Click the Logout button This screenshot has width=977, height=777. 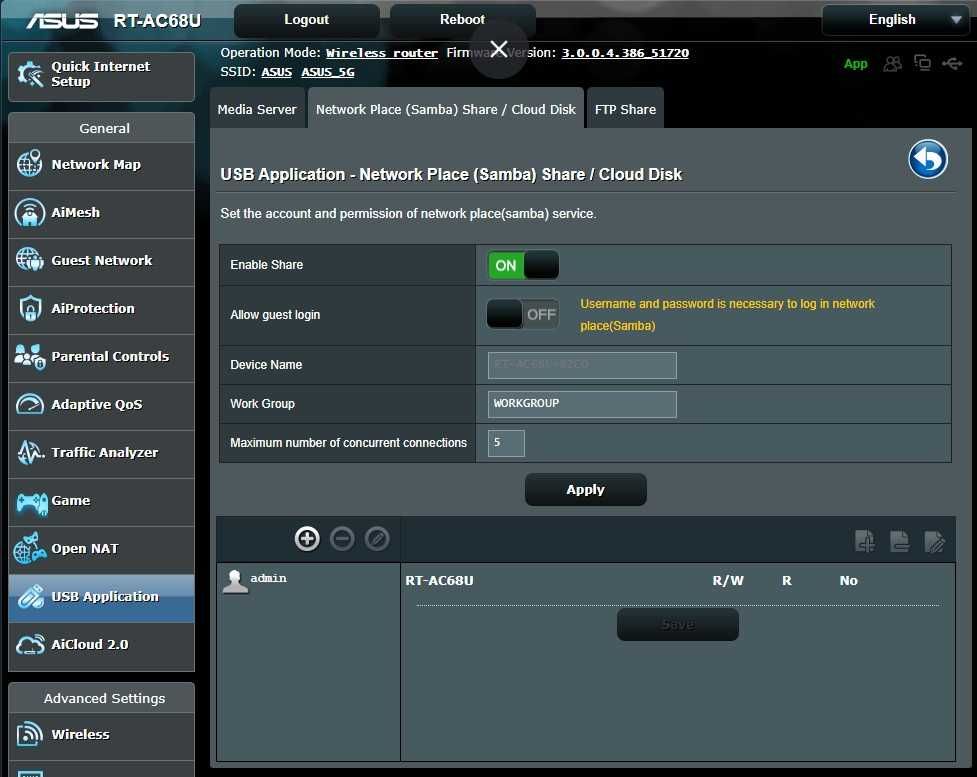pos(307,19)
